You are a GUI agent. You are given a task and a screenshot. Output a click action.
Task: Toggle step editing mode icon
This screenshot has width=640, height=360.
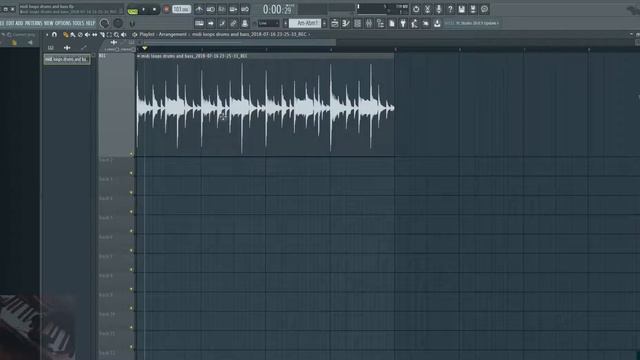(222, 23)
